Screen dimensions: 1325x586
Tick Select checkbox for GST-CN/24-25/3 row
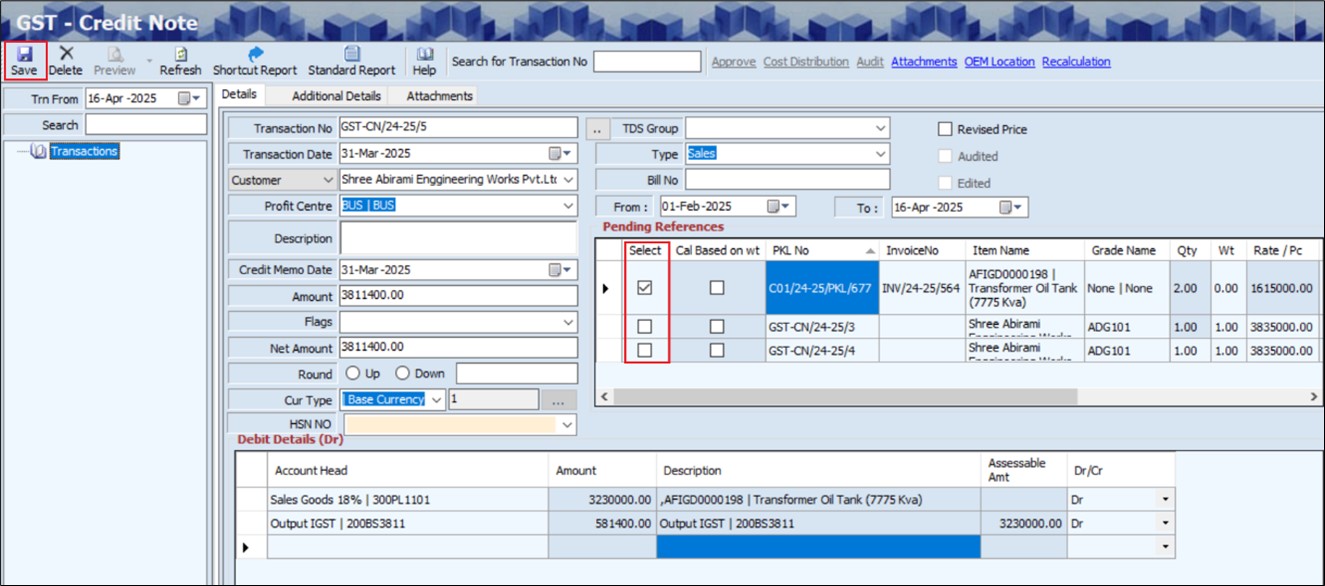645,327
